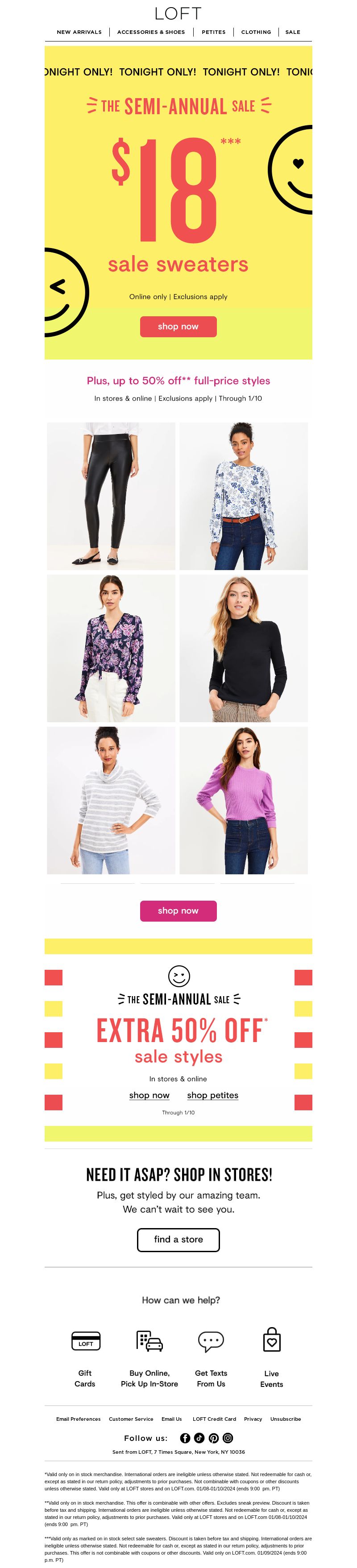Follow the shop petites link
Screen dimensions: 357x1568
pyautogui.click(x=212, y=1095)
